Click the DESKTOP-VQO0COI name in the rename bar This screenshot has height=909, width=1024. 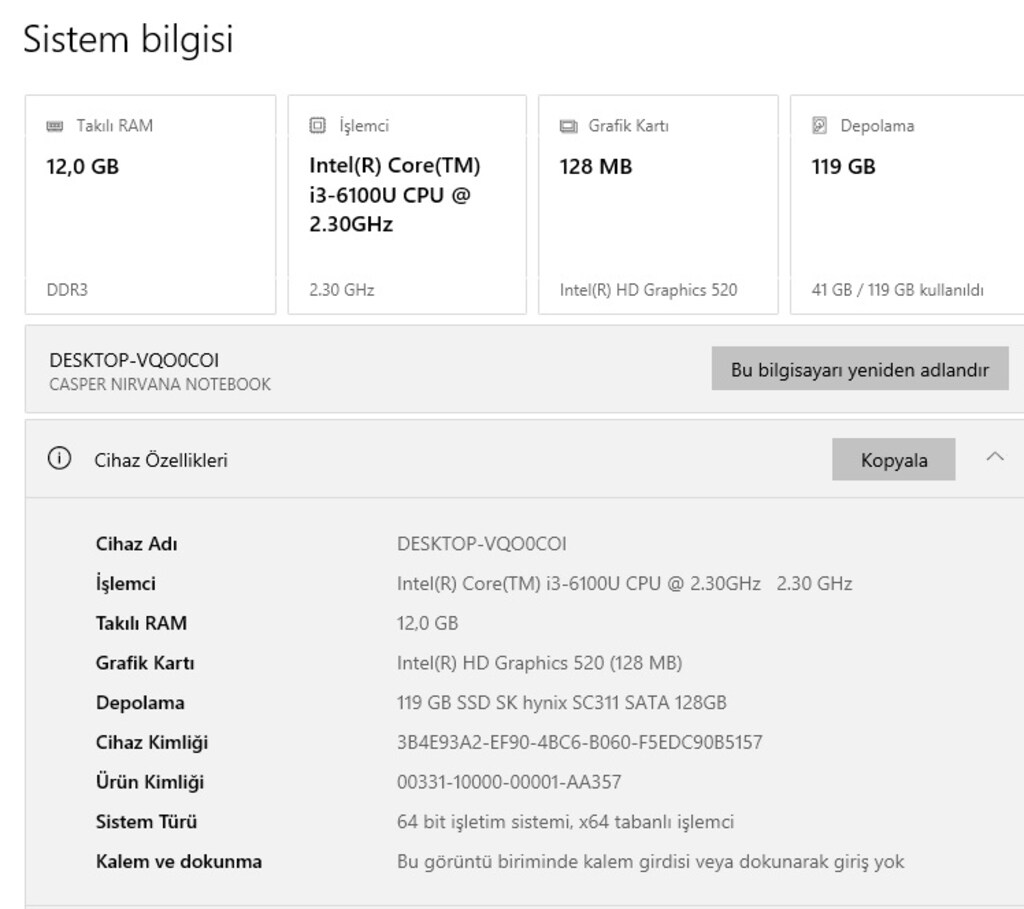(x=134, y=360)
